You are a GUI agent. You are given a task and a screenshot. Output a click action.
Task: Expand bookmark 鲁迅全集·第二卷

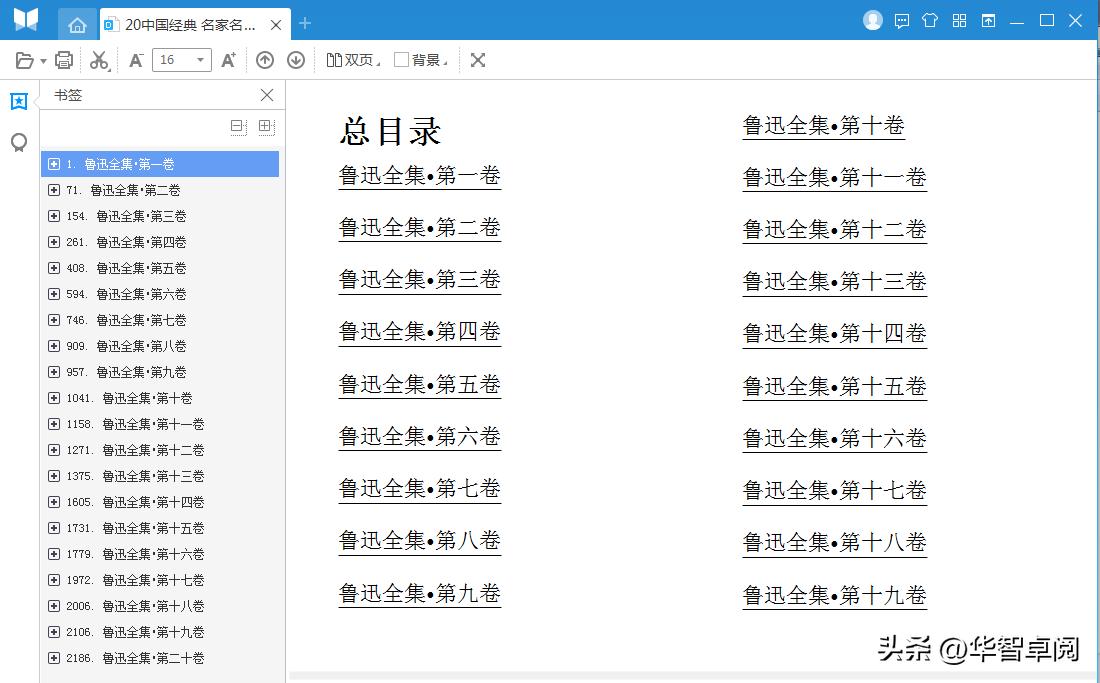coord(54,190)
